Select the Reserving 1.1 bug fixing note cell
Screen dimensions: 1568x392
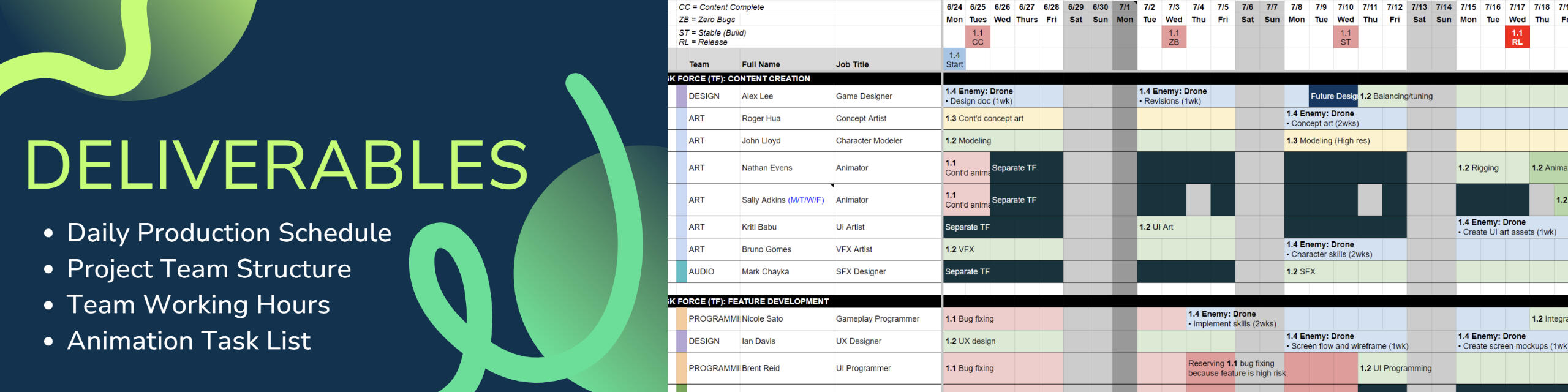pyautogui.click(x=1236, y=368)
